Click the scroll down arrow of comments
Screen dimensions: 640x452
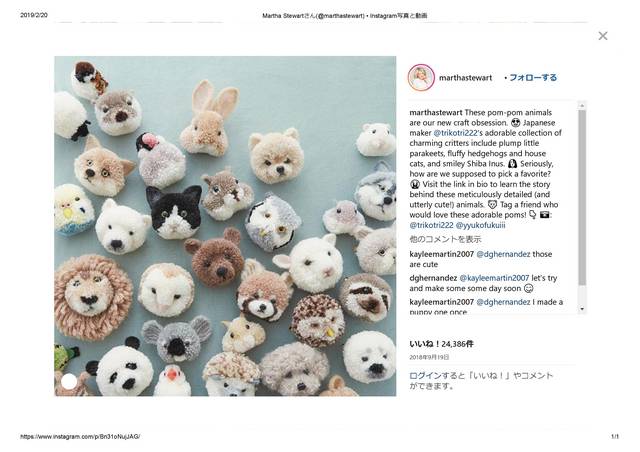pyautogui.click(x=582, y=309)
